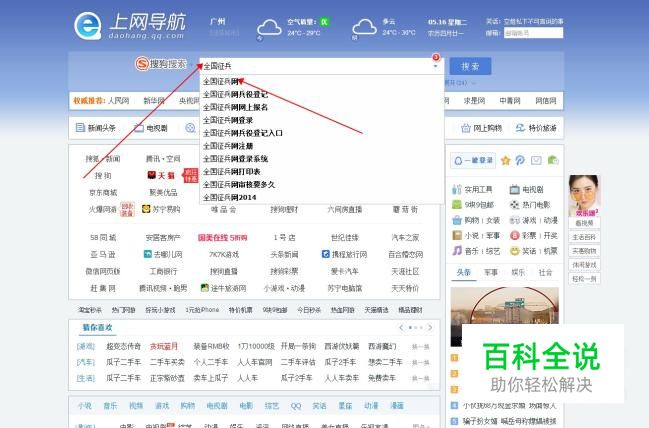
Task: Switch to 社会 news tab
Action: tap(546, 272)
